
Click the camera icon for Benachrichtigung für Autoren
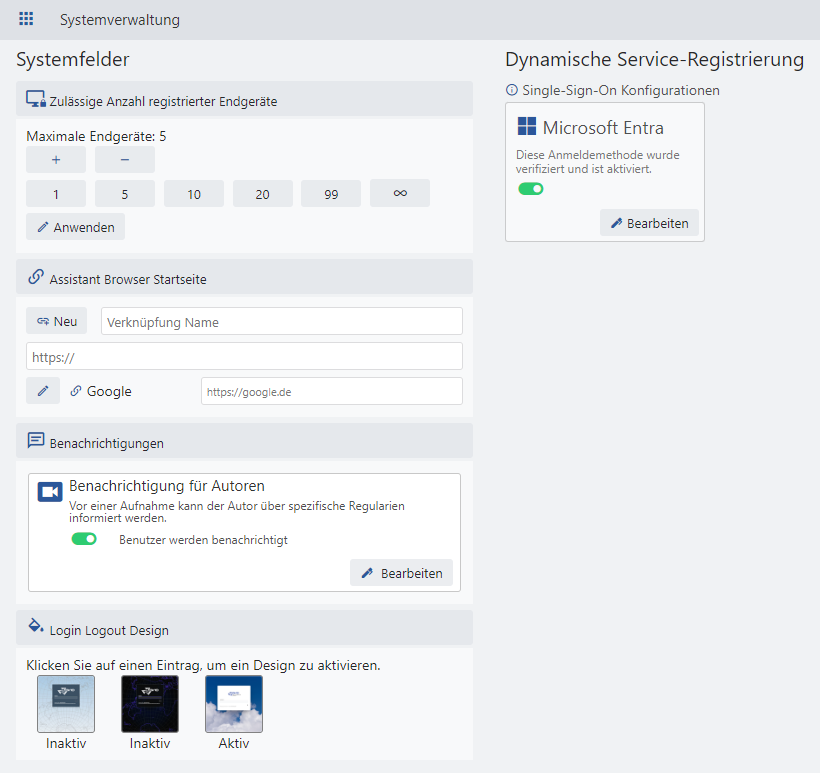pyautogui.click(x=50, y=491)
